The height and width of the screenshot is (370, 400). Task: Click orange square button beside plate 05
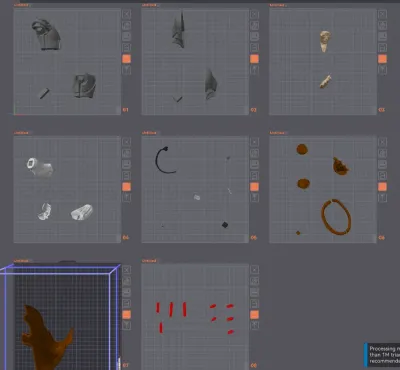pyautogui.click(x=254, y=187)
